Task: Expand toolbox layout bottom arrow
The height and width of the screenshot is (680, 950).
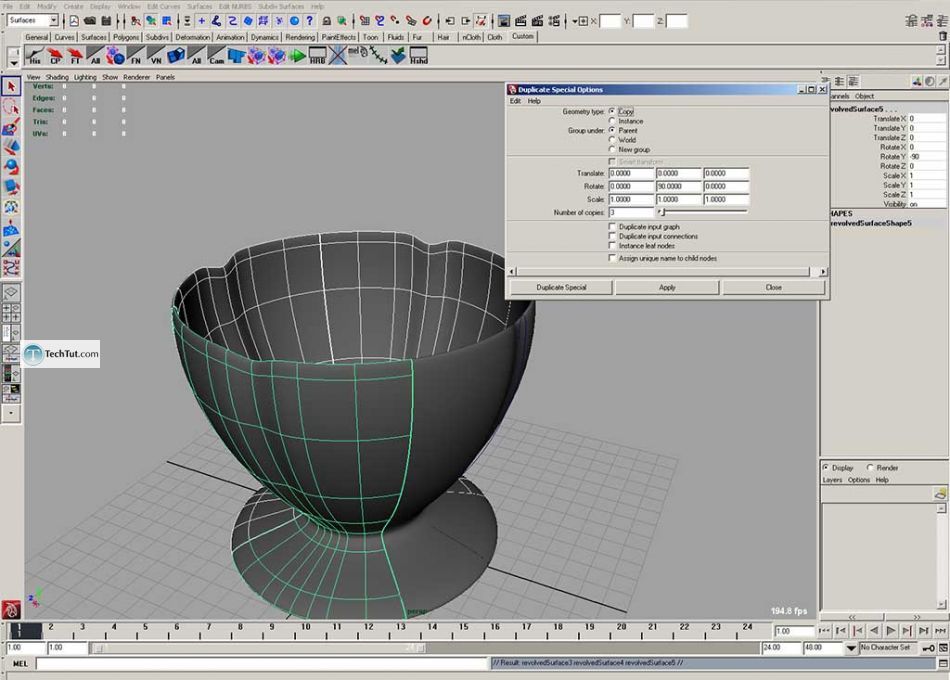Action: (11, 413)
